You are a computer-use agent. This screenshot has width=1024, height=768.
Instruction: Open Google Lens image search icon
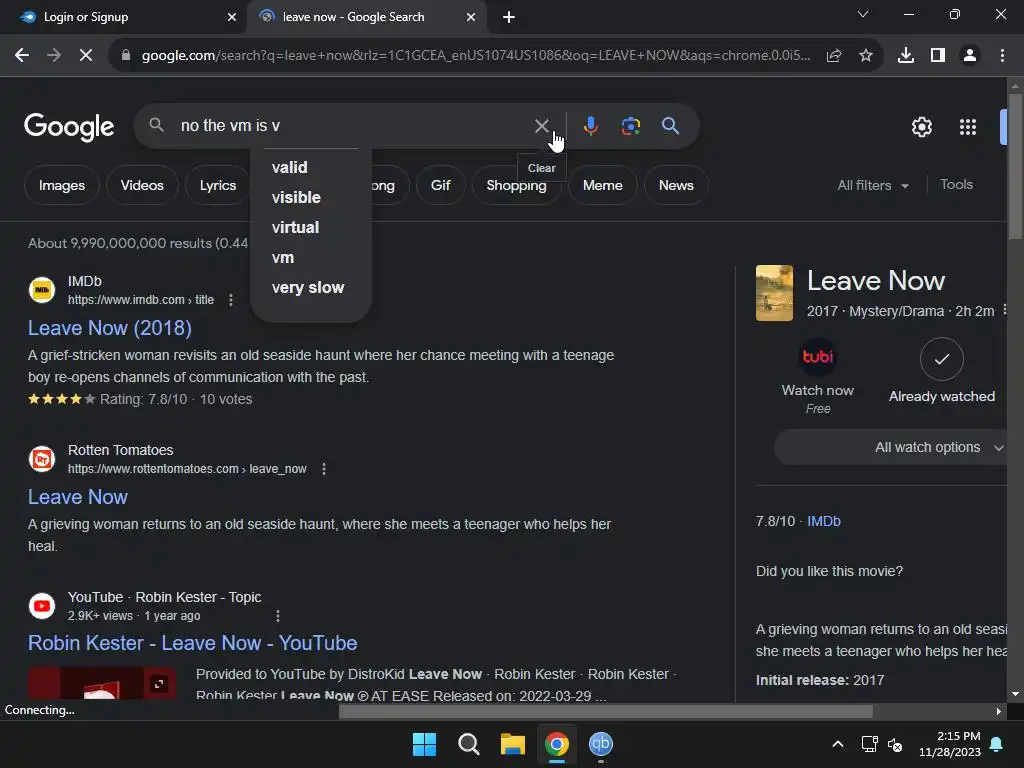(x=630, y=125)
